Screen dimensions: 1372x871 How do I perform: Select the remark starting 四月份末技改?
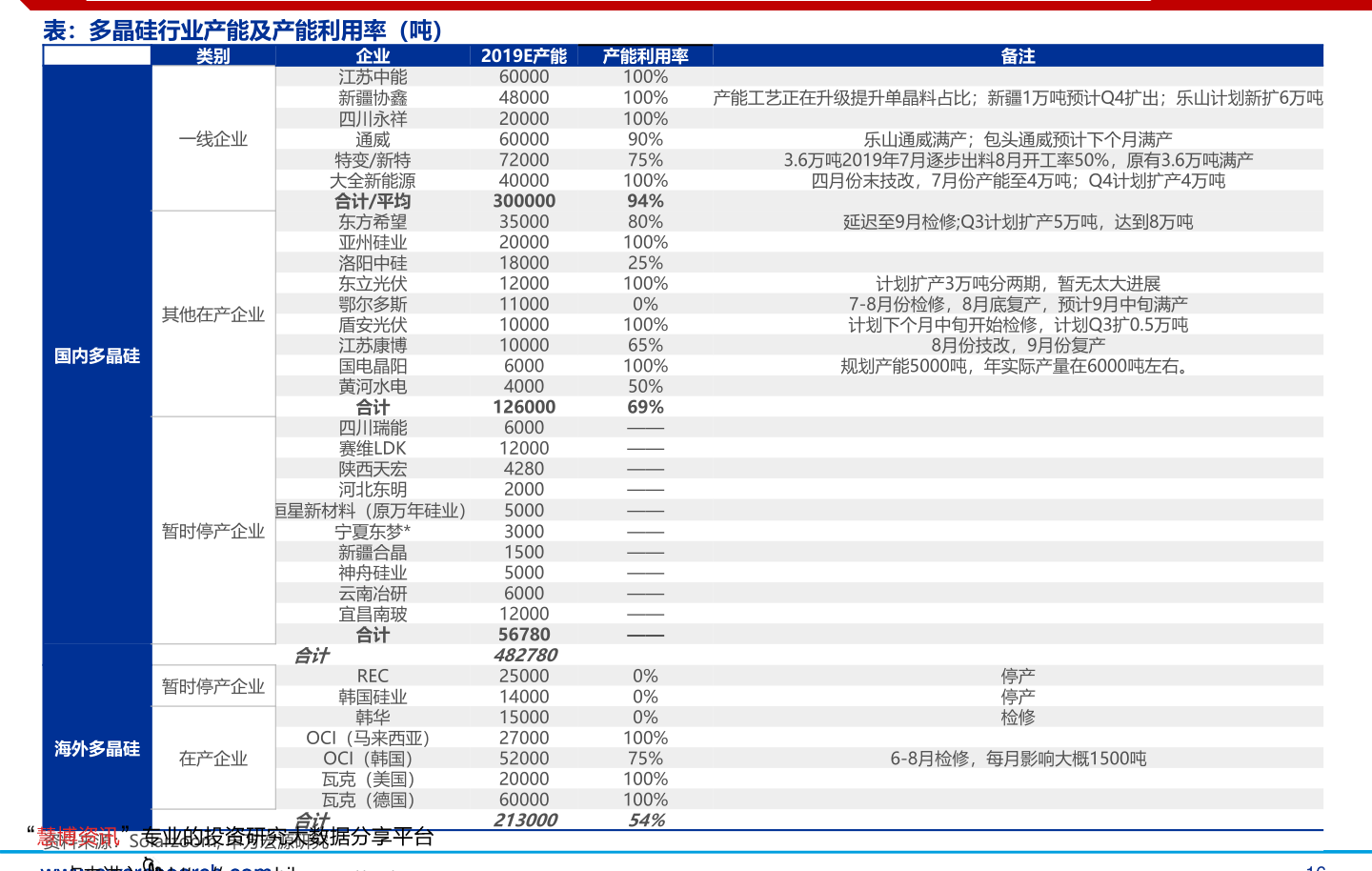(1018, 181)
